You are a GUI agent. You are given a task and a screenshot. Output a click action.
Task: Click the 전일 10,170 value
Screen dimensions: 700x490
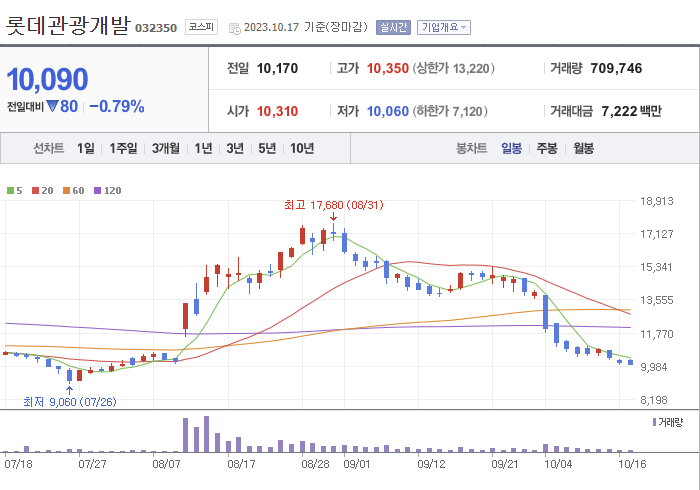[277, 68]
